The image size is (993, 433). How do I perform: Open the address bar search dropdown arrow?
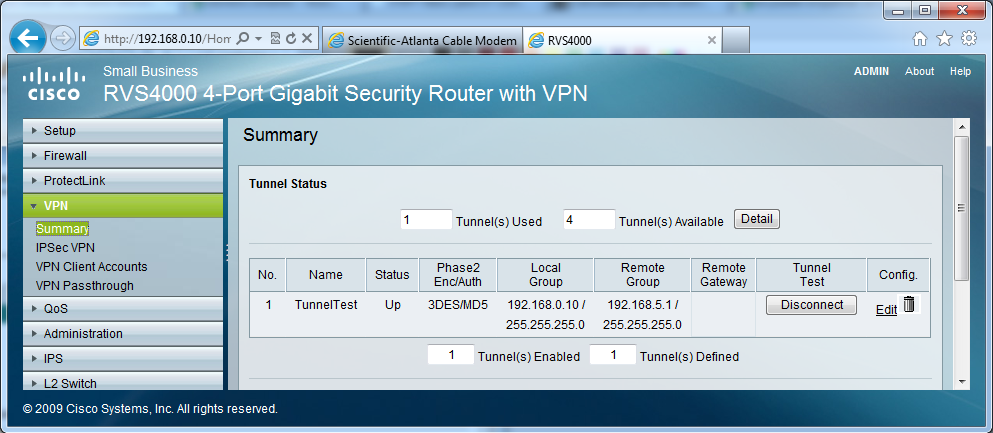[x=258, y=39]
